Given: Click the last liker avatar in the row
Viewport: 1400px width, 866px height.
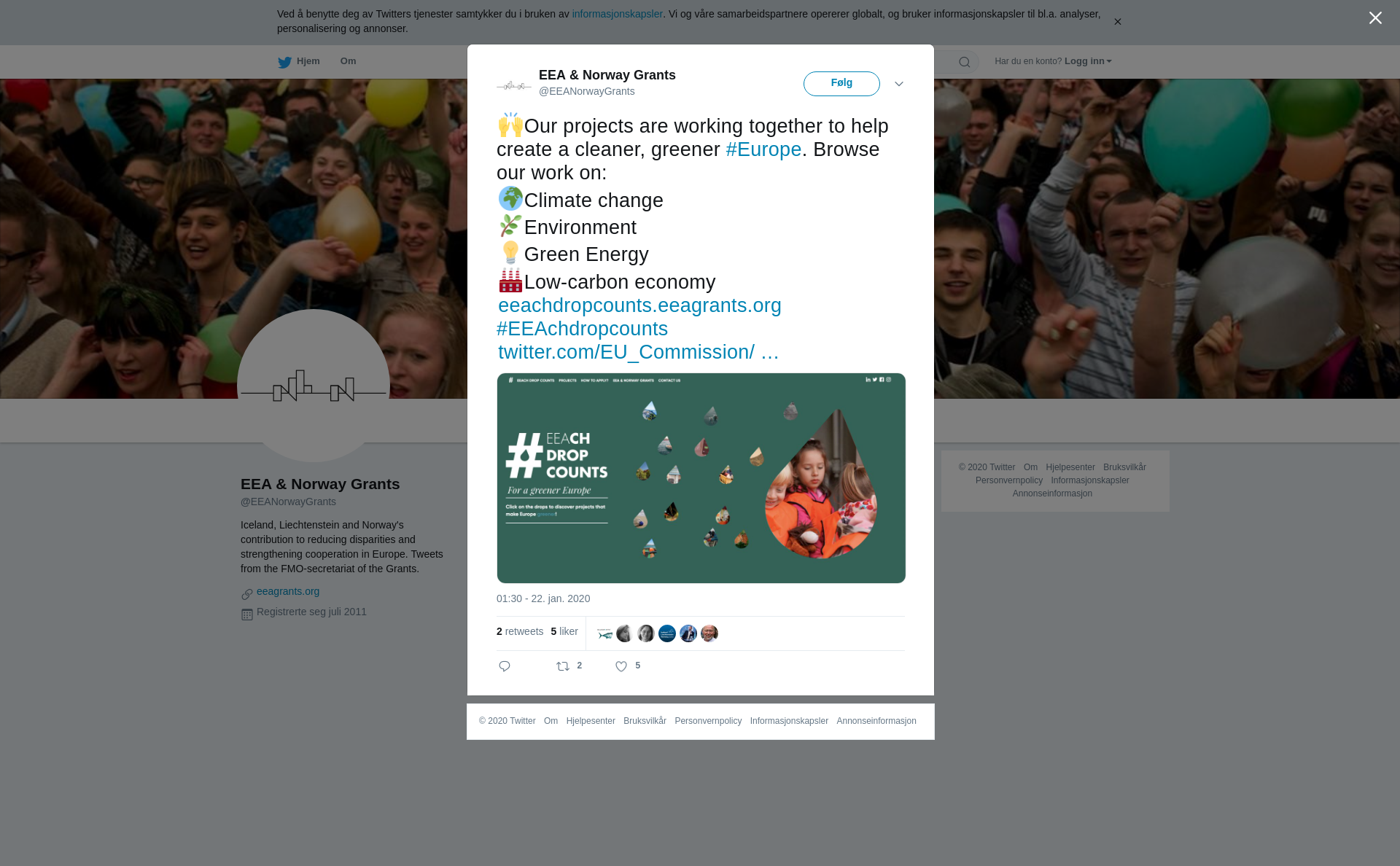Looking at the screenshot, I should [709, 633].
